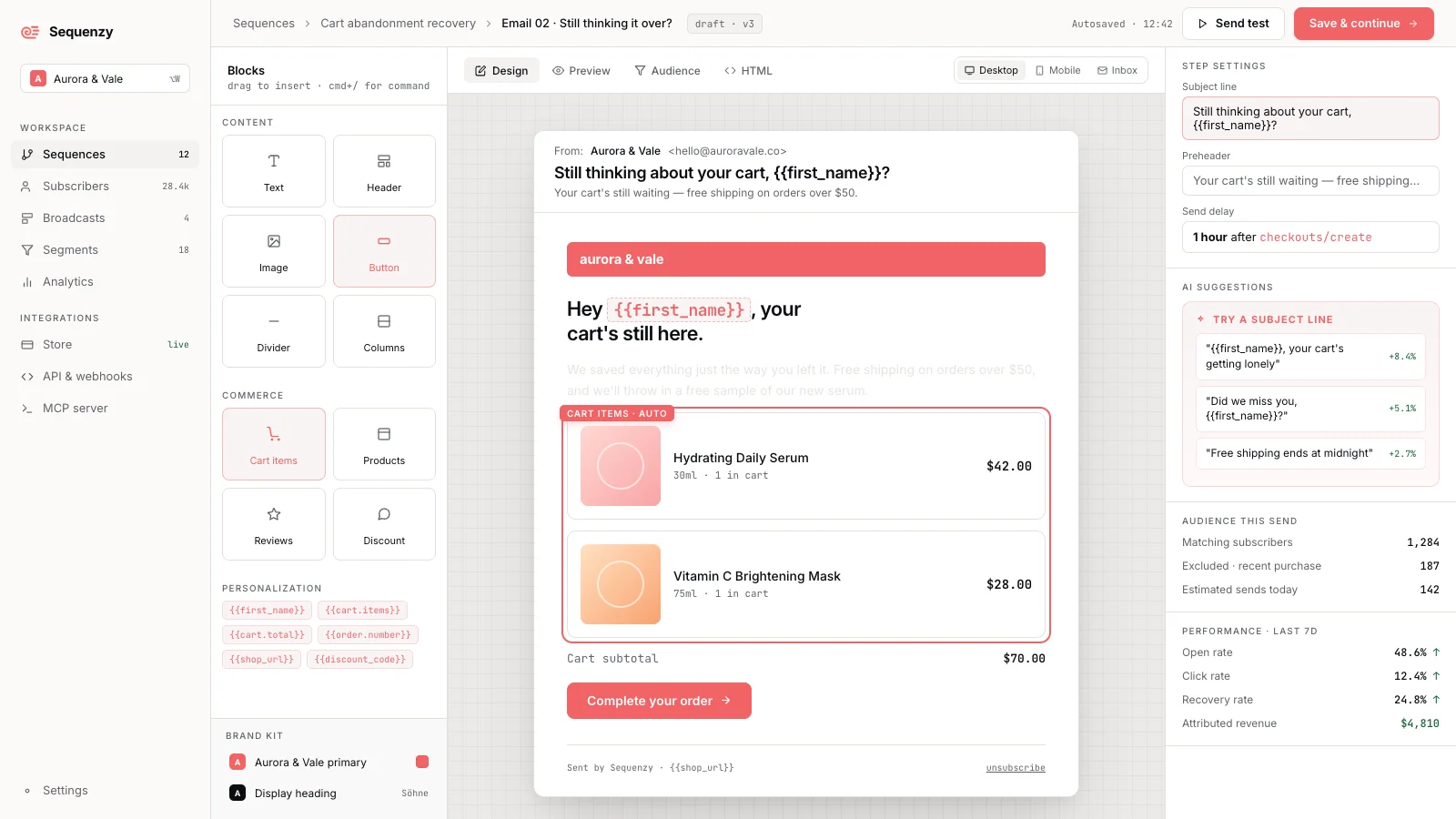Insert a Reviews block
This screenshot has height=819, width=1456.
[274, 524]
